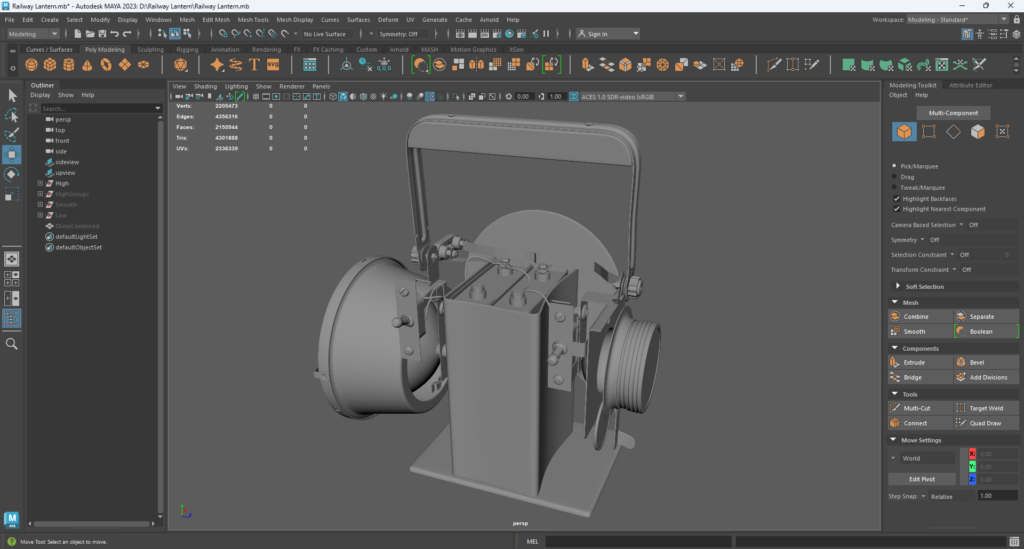Collapse the Move Settings section
Screen dimensions: 1024x549
(893, 440)
